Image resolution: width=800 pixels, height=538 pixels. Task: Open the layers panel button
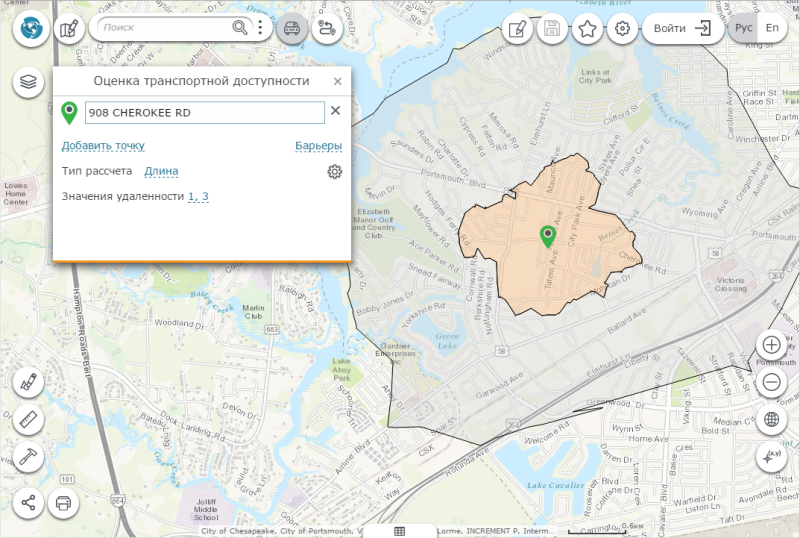click(x=28, y=82)
